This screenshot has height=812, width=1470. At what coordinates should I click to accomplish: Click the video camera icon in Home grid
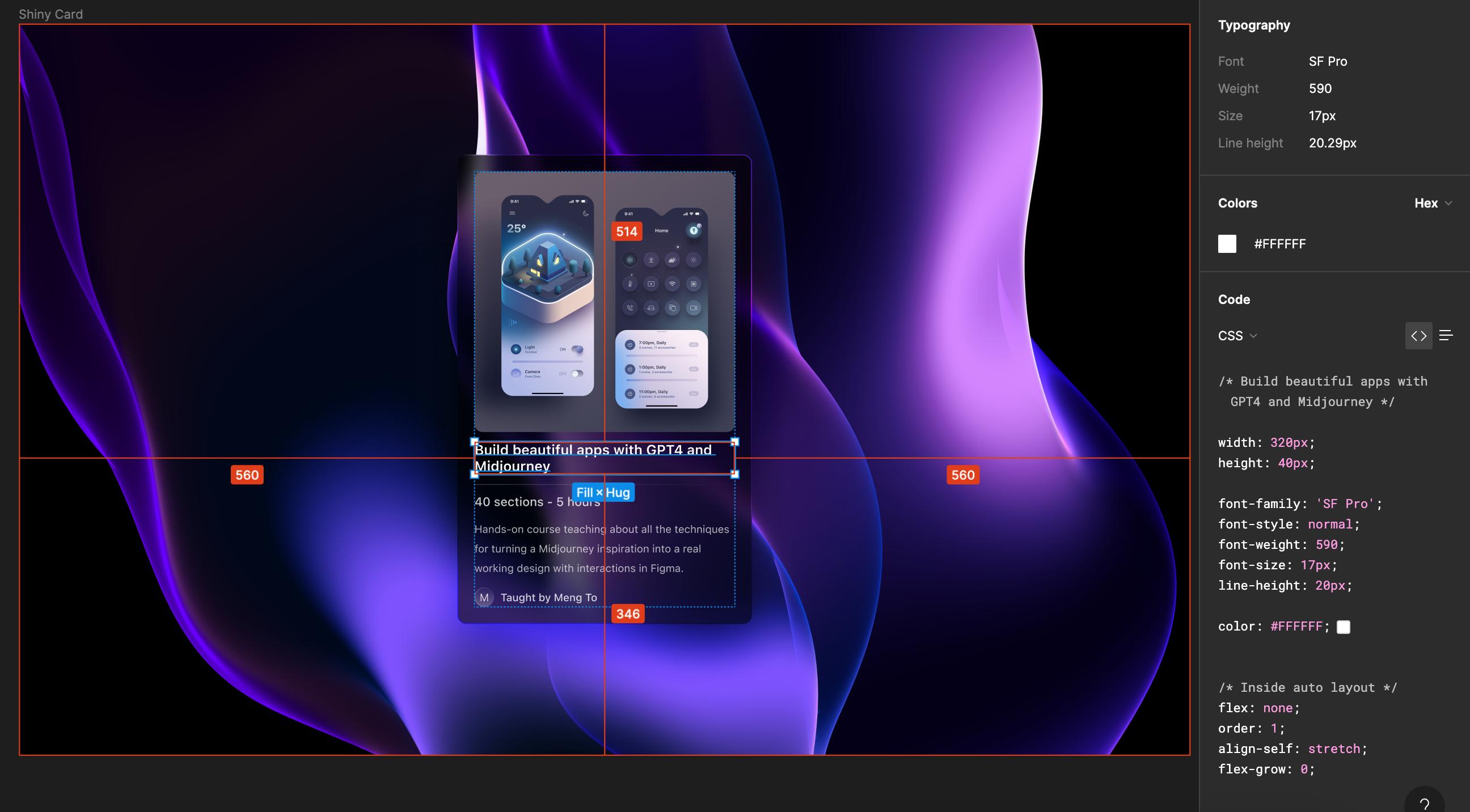[x=694, y=307]
